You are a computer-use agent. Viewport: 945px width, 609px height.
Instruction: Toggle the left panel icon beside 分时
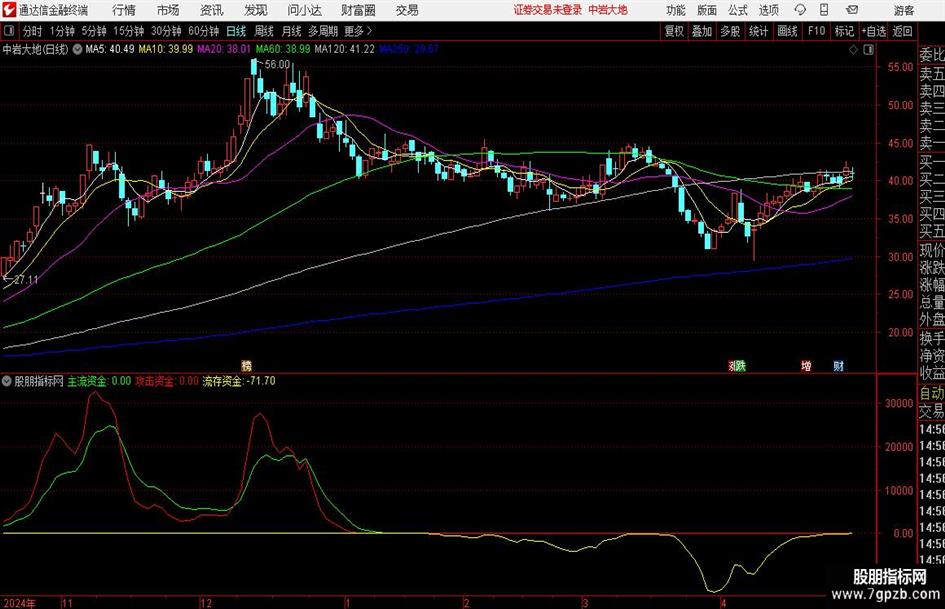10,31
